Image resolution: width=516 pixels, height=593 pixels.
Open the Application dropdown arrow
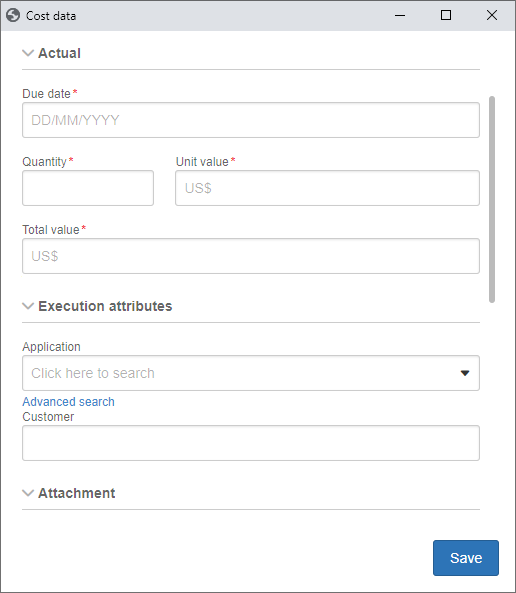(x=465, y=373)
